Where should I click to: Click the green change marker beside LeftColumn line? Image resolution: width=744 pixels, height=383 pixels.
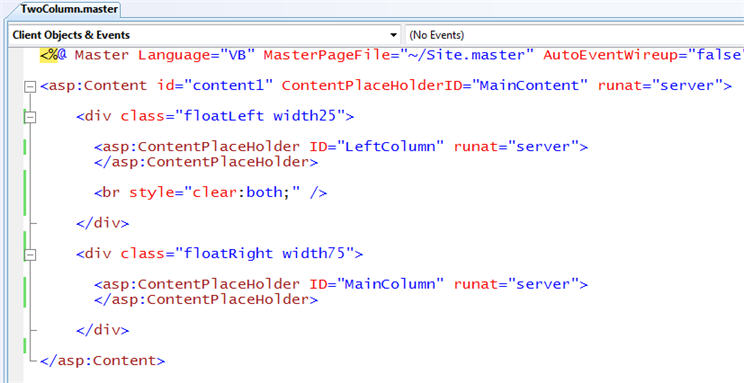click(x=25, y=147)
